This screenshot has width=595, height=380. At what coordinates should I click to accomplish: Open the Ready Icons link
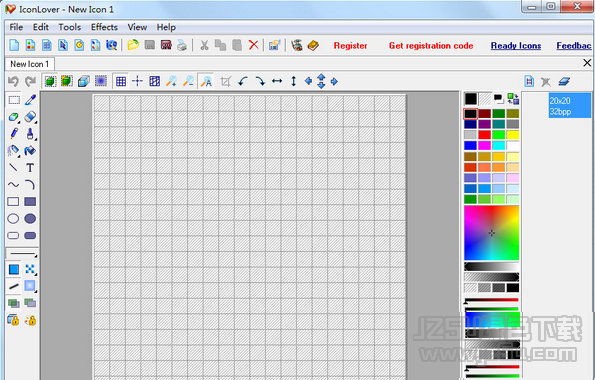tap(516, 46)
